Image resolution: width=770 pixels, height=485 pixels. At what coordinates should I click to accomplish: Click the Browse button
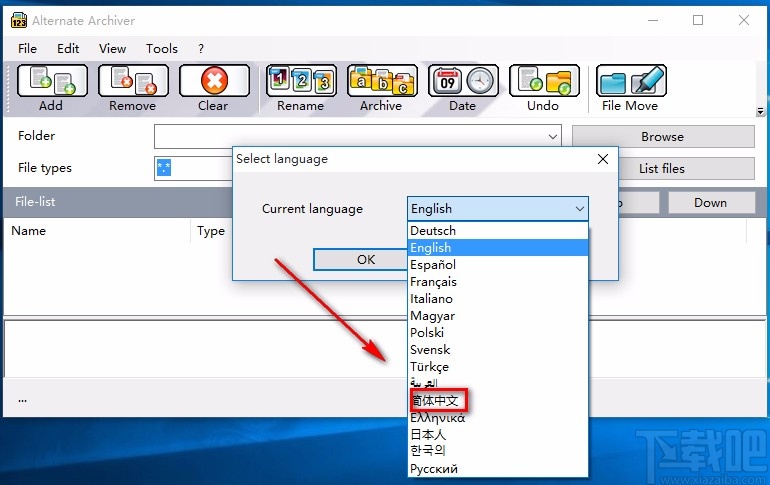pos(663,136)
